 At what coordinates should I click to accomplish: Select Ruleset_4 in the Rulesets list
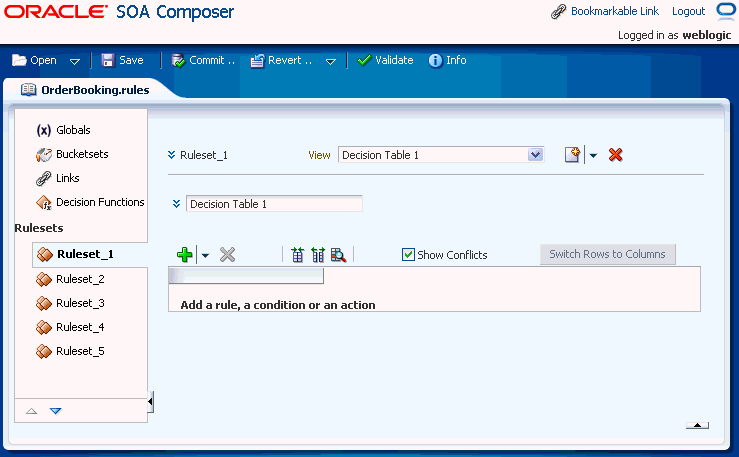70,327
